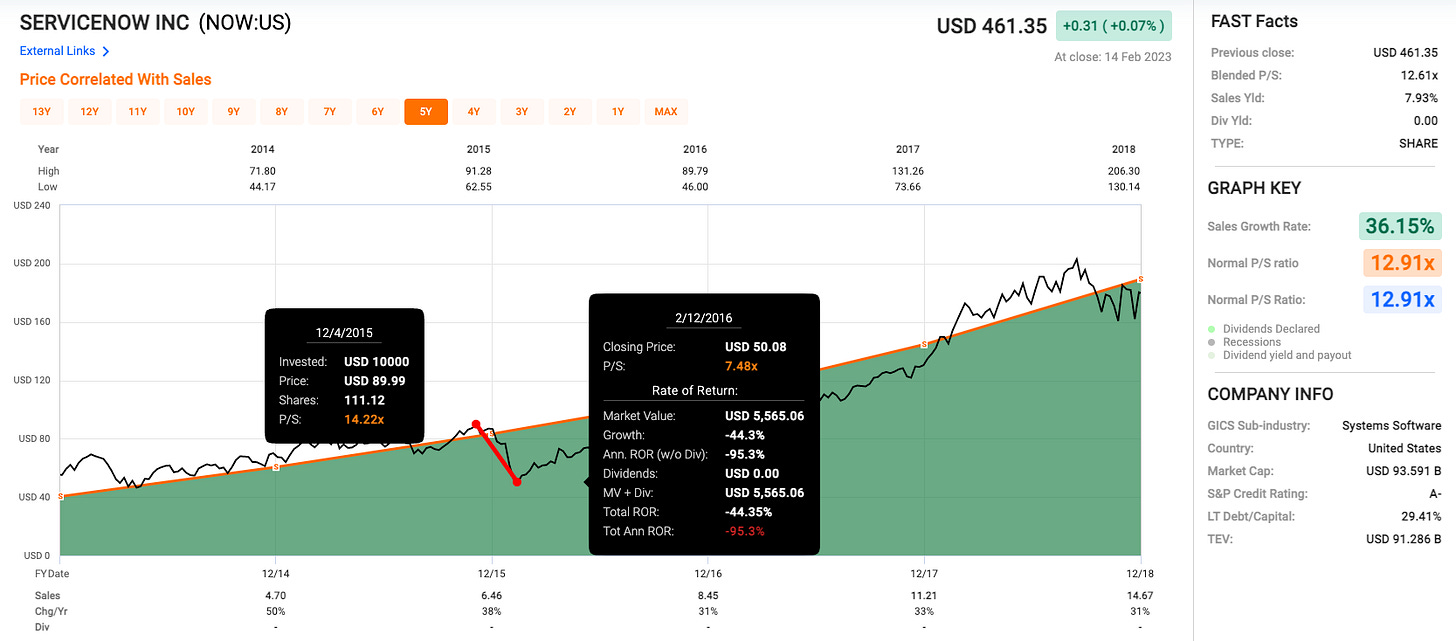Select the 13Y time range

(41, 112)
